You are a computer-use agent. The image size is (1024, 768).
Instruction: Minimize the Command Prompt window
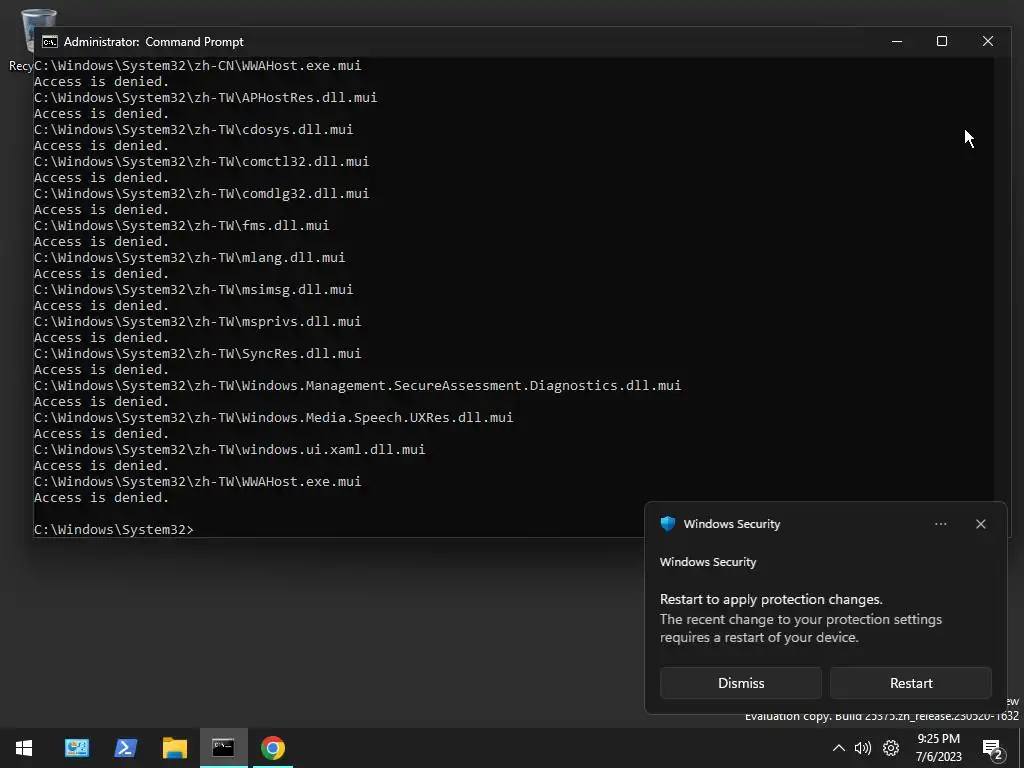click(897, 42)
